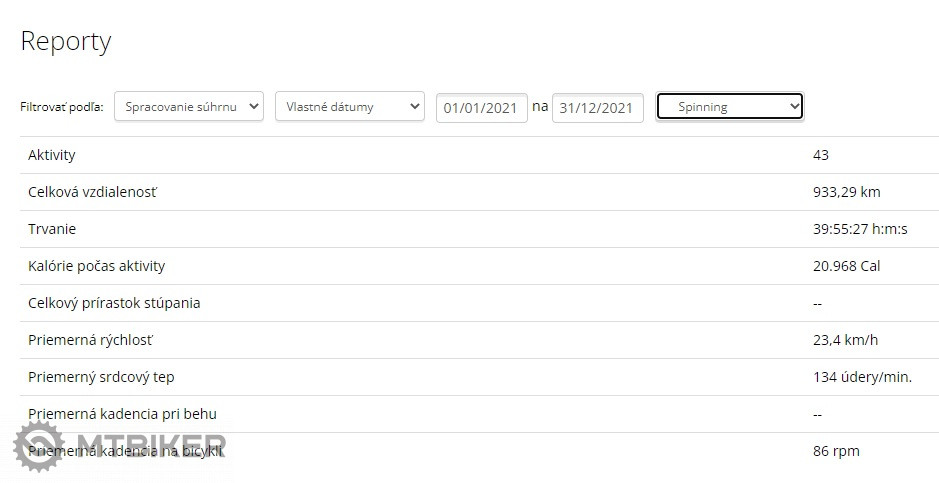Click the 933,29 km distance value
Image resolution: width=939 pixels, height=483 pixels.
click(x=846, y=192)
